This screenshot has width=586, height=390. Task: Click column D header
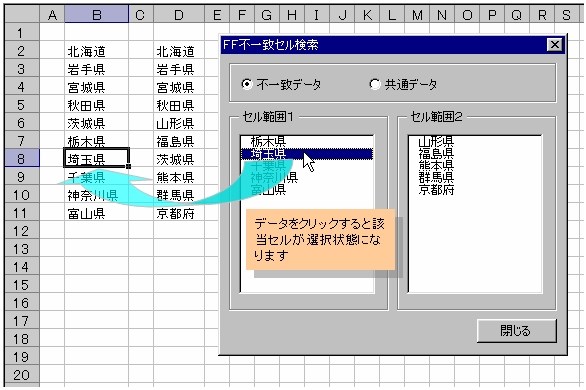(x=179, y=15)
